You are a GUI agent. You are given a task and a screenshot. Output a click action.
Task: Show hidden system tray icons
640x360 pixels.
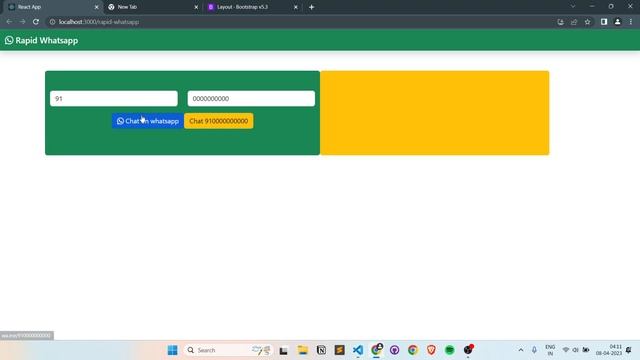521,350
